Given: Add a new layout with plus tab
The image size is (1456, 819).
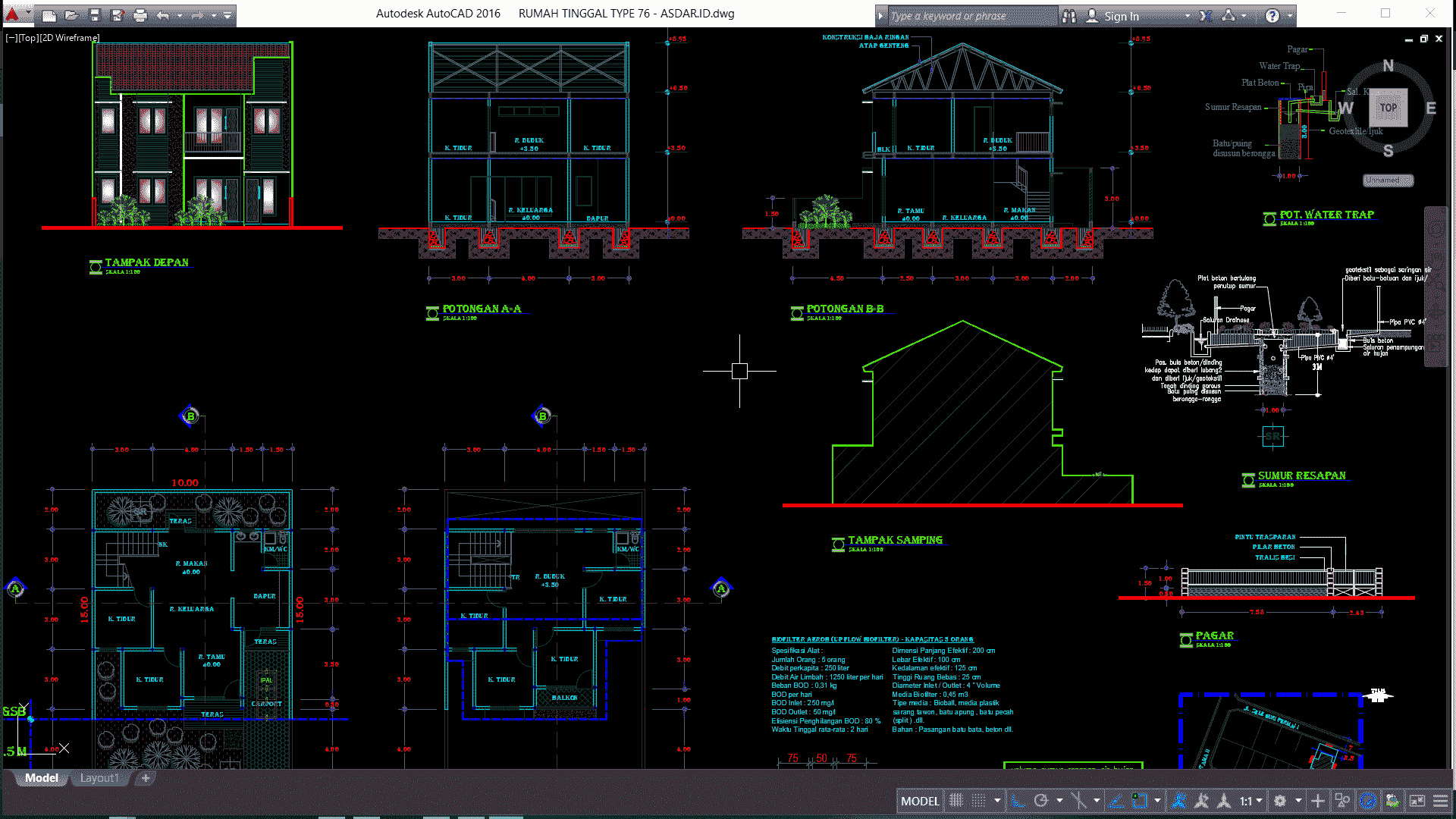Looking at the screenshot, I should coord(146,778).
